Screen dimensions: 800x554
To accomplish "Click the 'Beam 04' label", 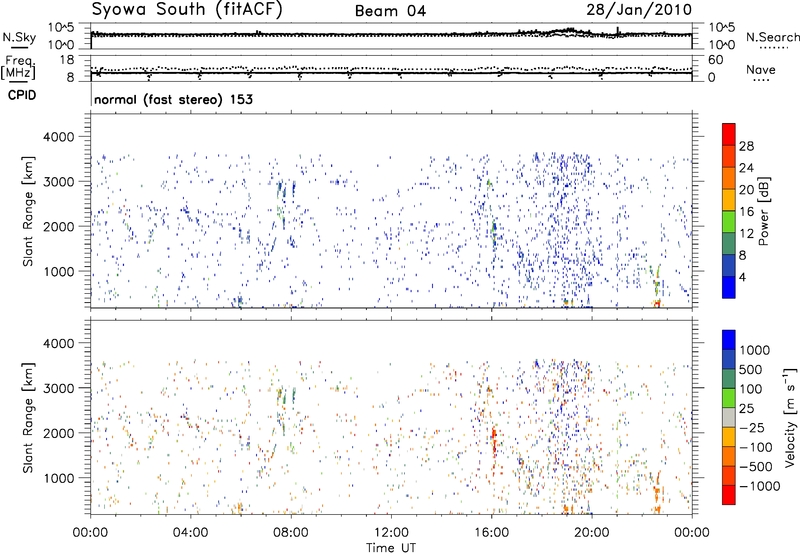I will (x=390, y=11).
